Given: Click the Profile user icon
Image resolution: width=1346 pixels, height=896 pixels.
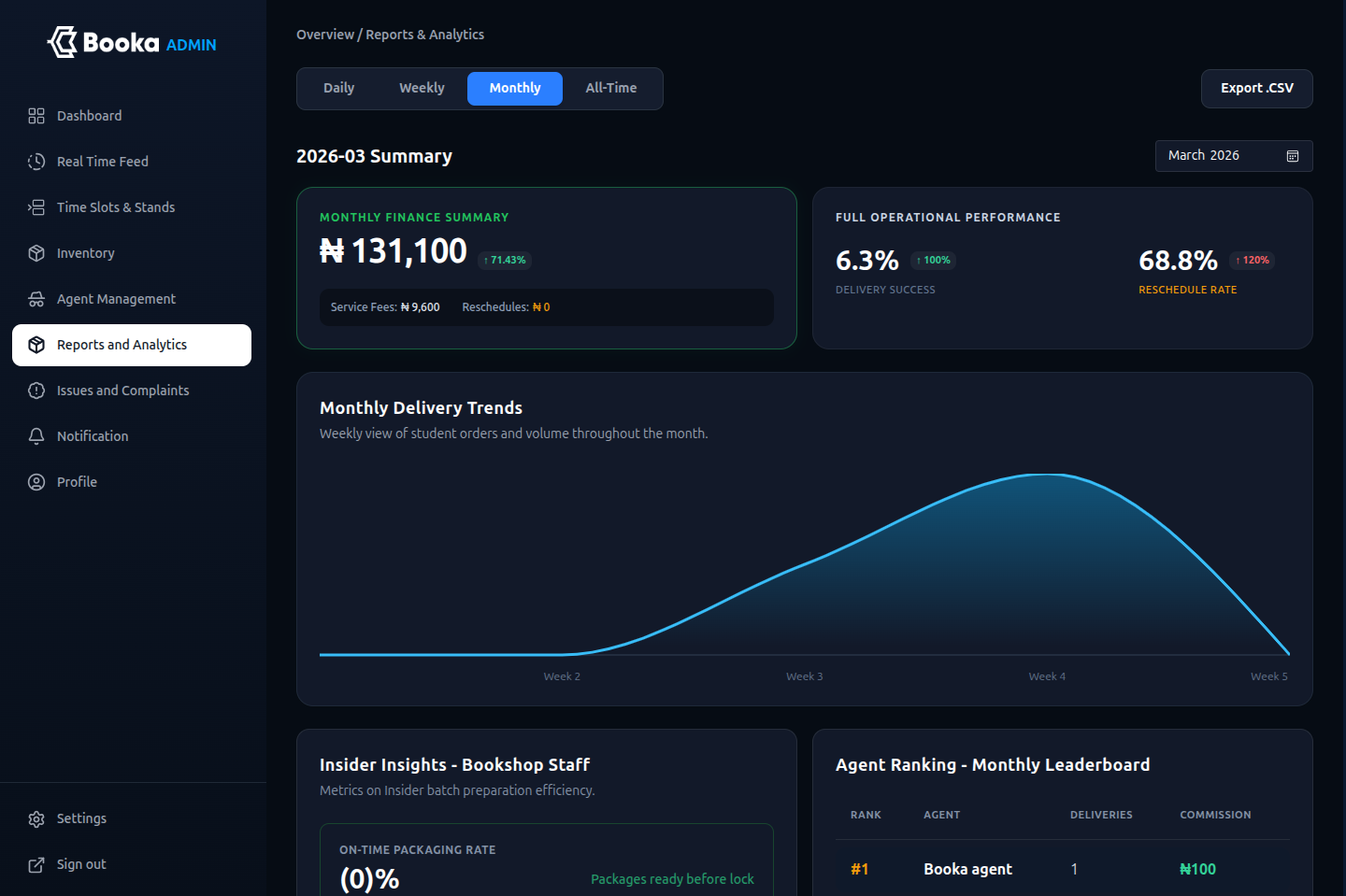Looking at the screenshot, I should point(36,482).
